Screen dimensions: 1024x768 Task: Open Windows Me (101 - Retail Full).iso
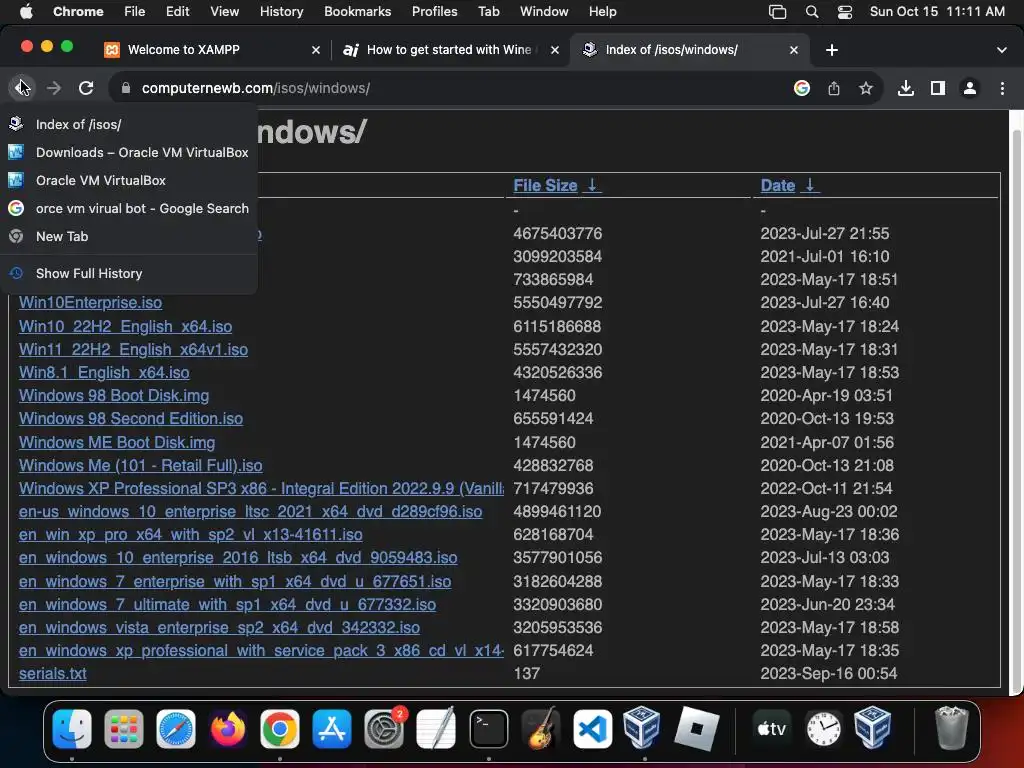point(140,465)
